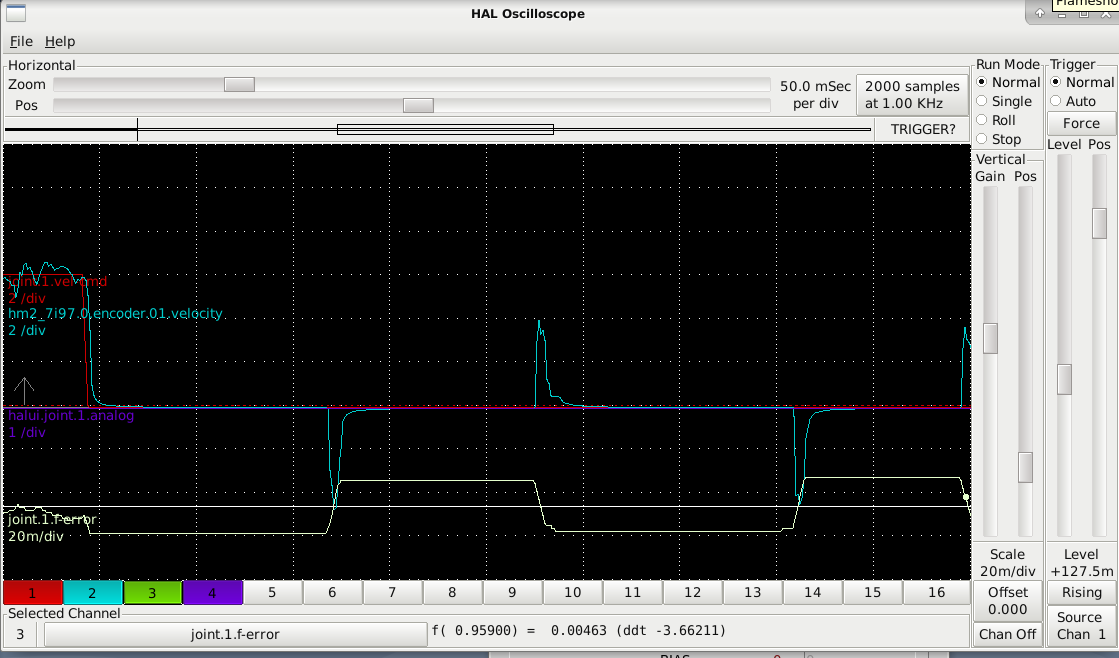Select channel 5 button
The height and width of the screenshot is (658, 1119).
(272, 592)
